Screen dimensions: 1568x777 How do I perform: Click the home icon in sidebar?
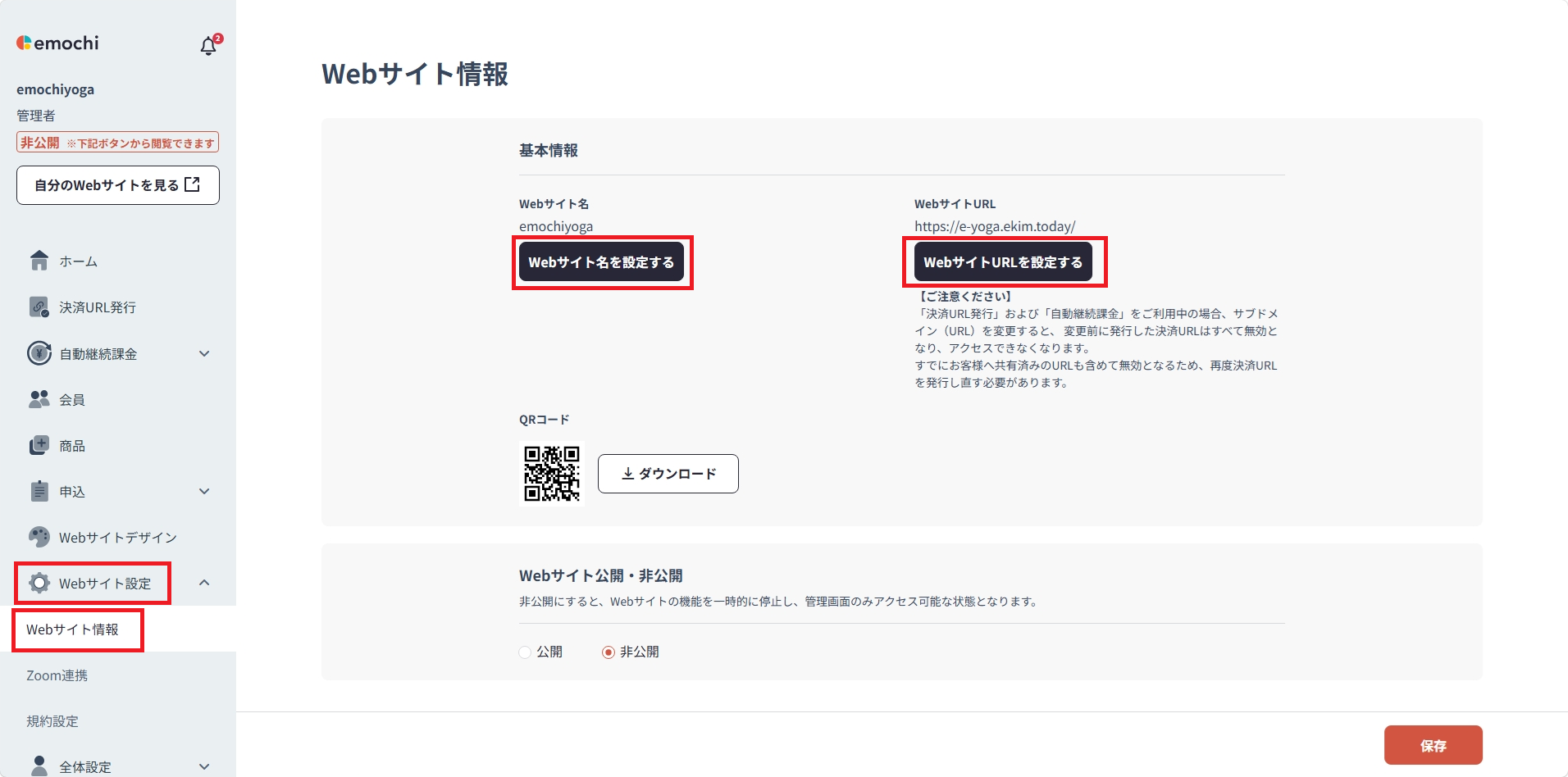pos(39,261)
